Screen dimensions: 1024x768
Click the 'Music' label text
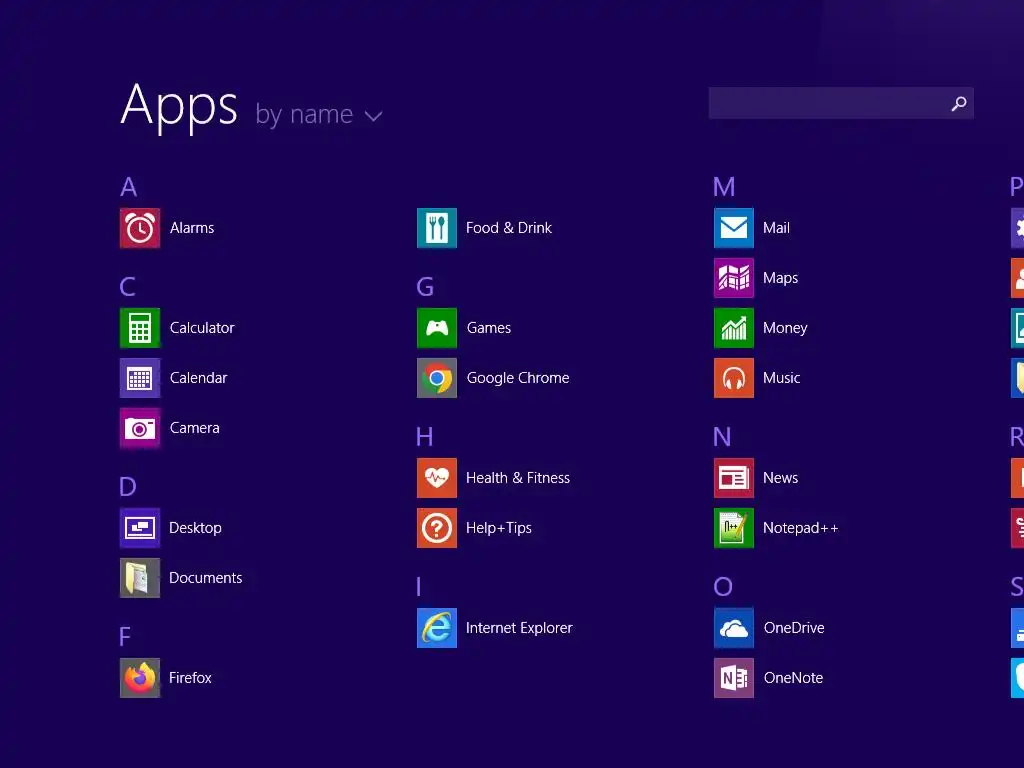coord(782,378)
